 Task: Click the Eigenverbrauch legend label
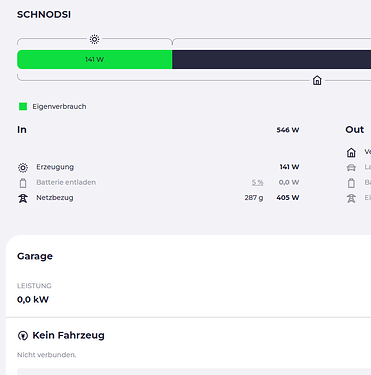(59, 106)
